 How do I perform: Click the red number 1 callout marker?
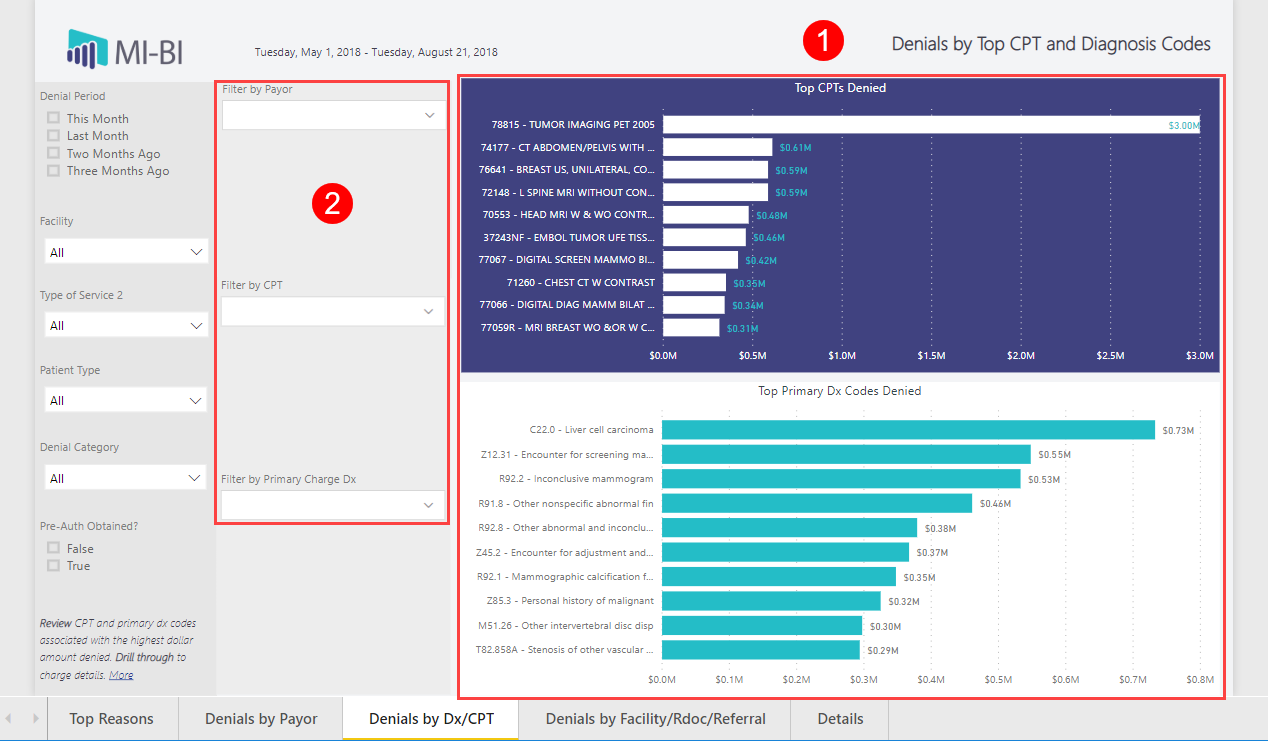824,42
